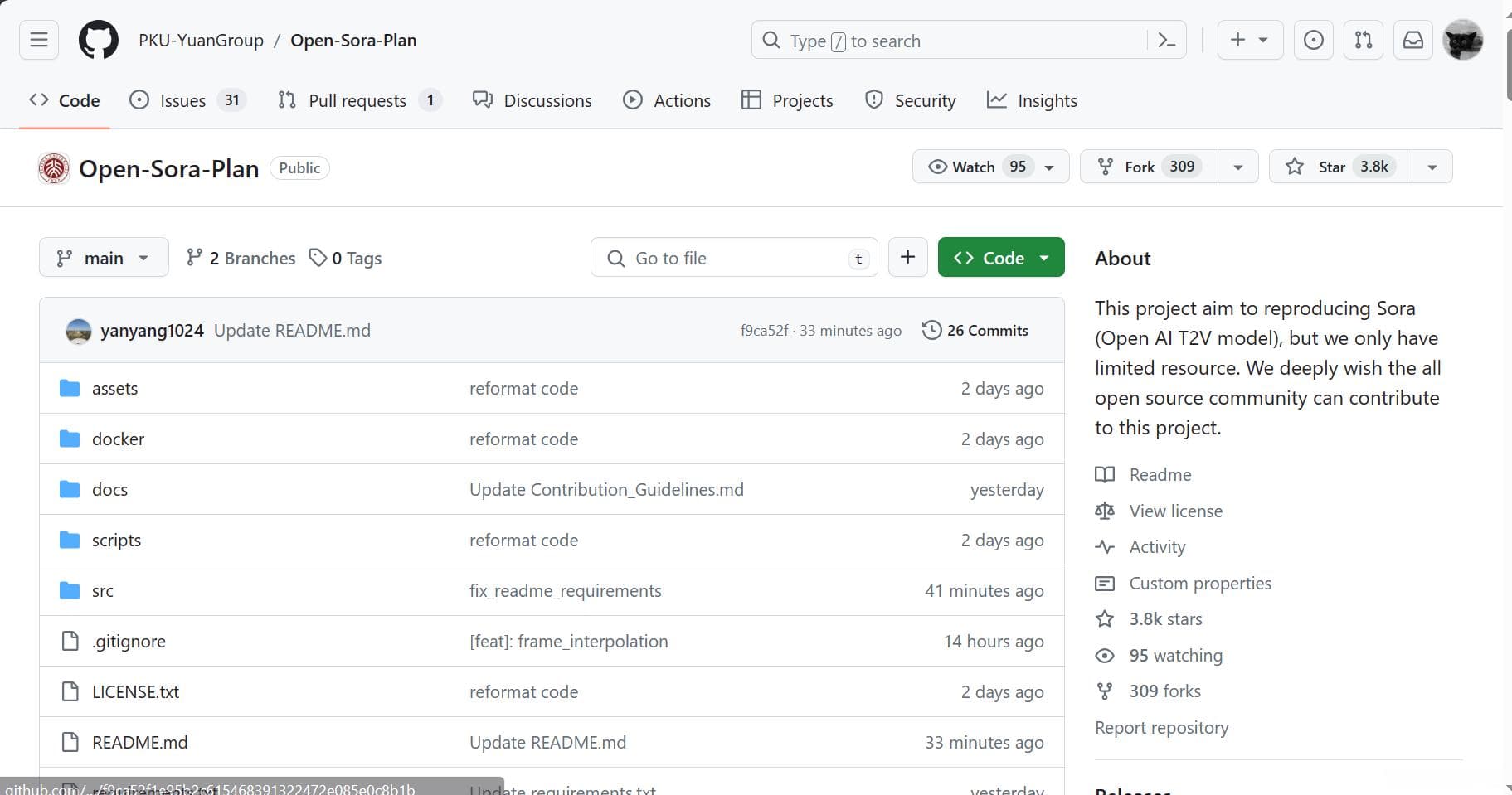Open the Insights tab

1032,100
